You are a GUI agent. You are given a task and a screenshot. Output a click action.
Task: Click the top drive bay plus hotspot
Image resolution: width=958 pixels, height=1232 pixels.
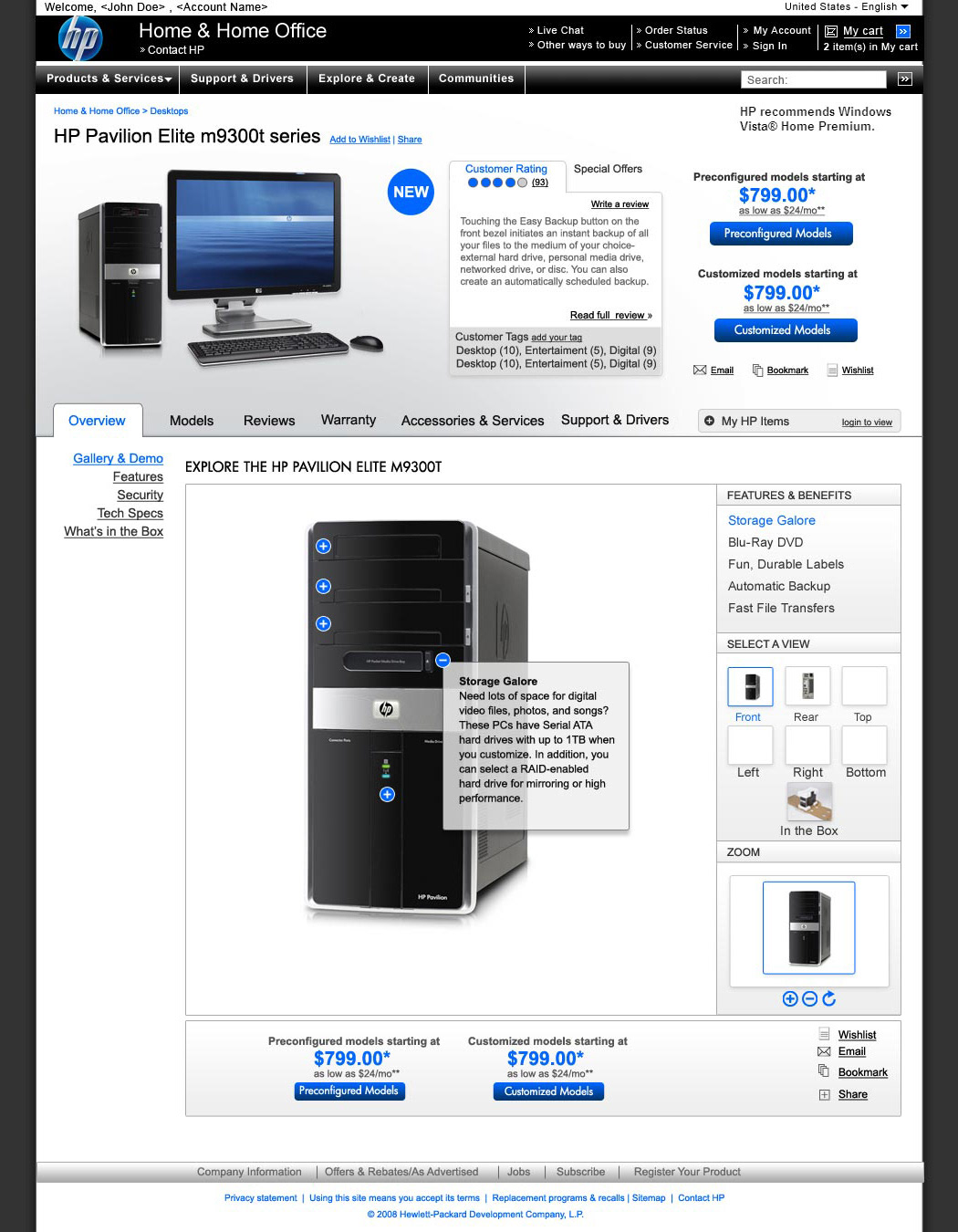coord(323,546)
